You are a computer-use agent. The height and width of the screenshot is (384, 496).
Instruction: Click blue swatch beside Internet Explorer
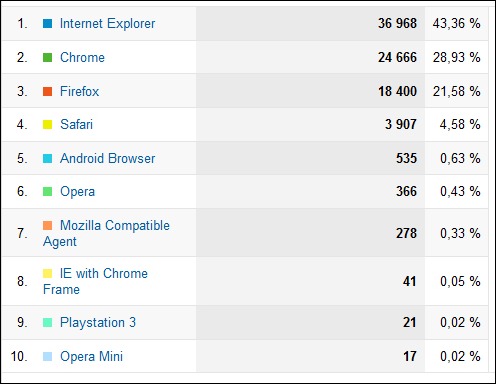pyautogui.click(x=47, y=24)
